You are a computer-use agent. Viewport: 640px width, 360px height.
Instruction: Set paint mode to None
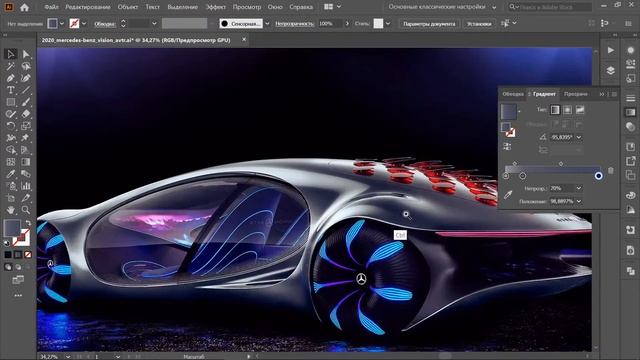(28, 255)
